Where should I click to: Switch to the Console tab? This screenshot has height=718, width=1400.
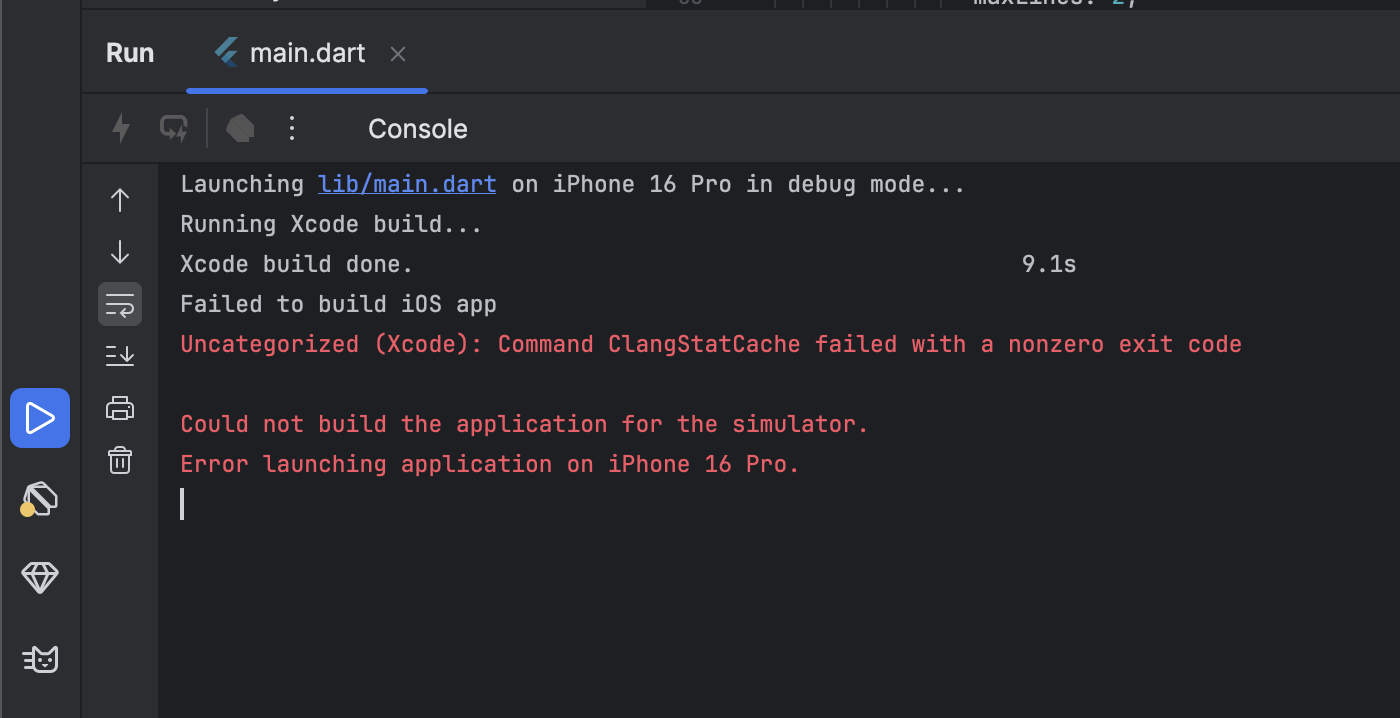coord(418,129)
